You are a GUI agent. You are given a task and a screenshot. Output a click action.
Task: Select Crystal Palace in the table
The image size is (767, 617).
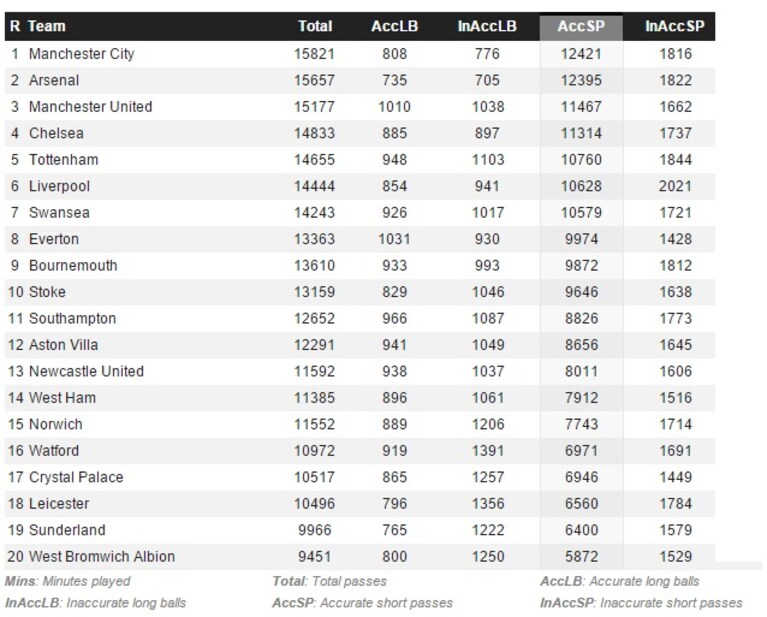[76, 477]
